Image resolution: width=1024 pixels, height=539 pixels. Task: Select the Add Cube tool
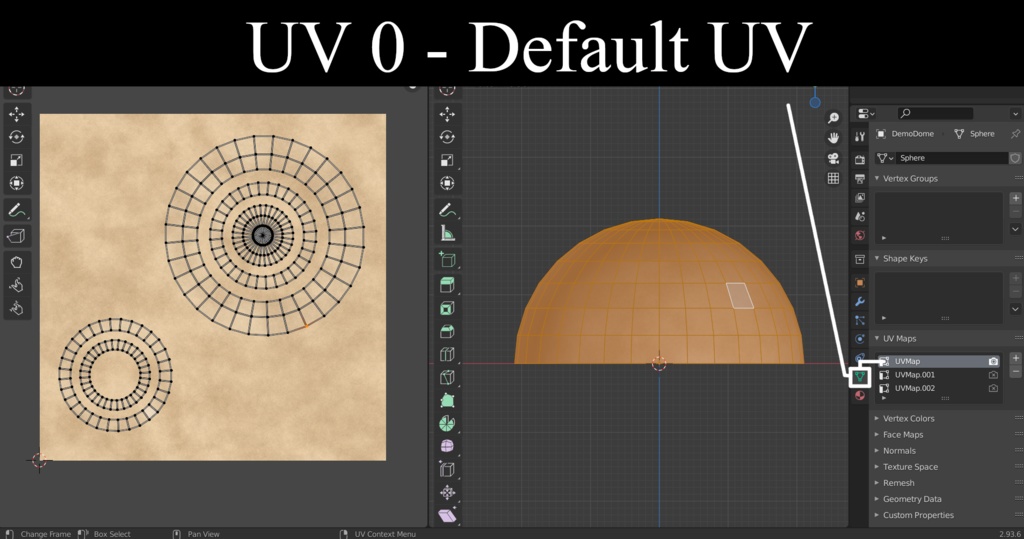coord(447,259)
